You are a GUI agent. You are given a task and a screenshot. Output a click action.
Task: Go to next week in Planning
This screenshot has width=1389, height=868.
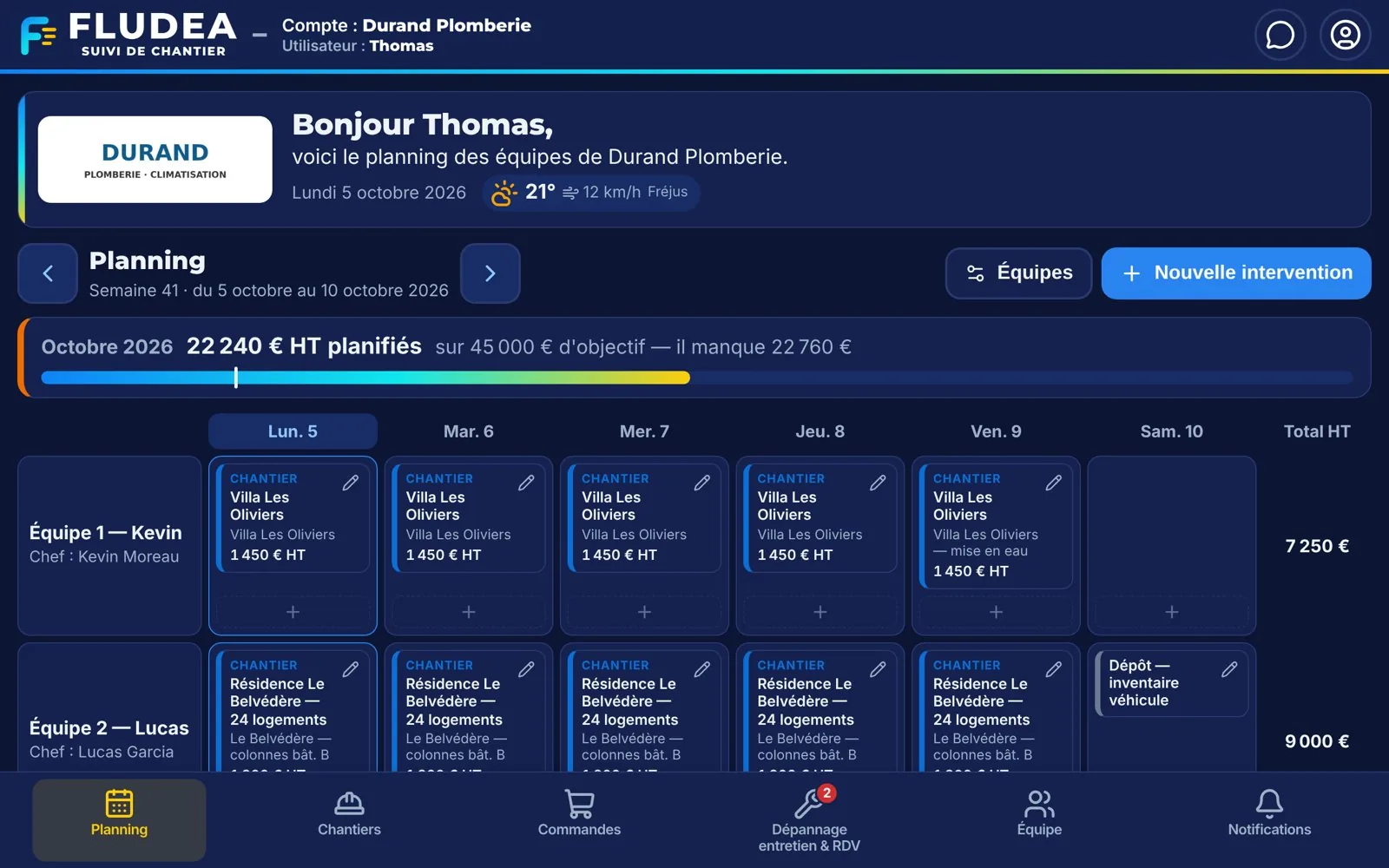[490, 273]
